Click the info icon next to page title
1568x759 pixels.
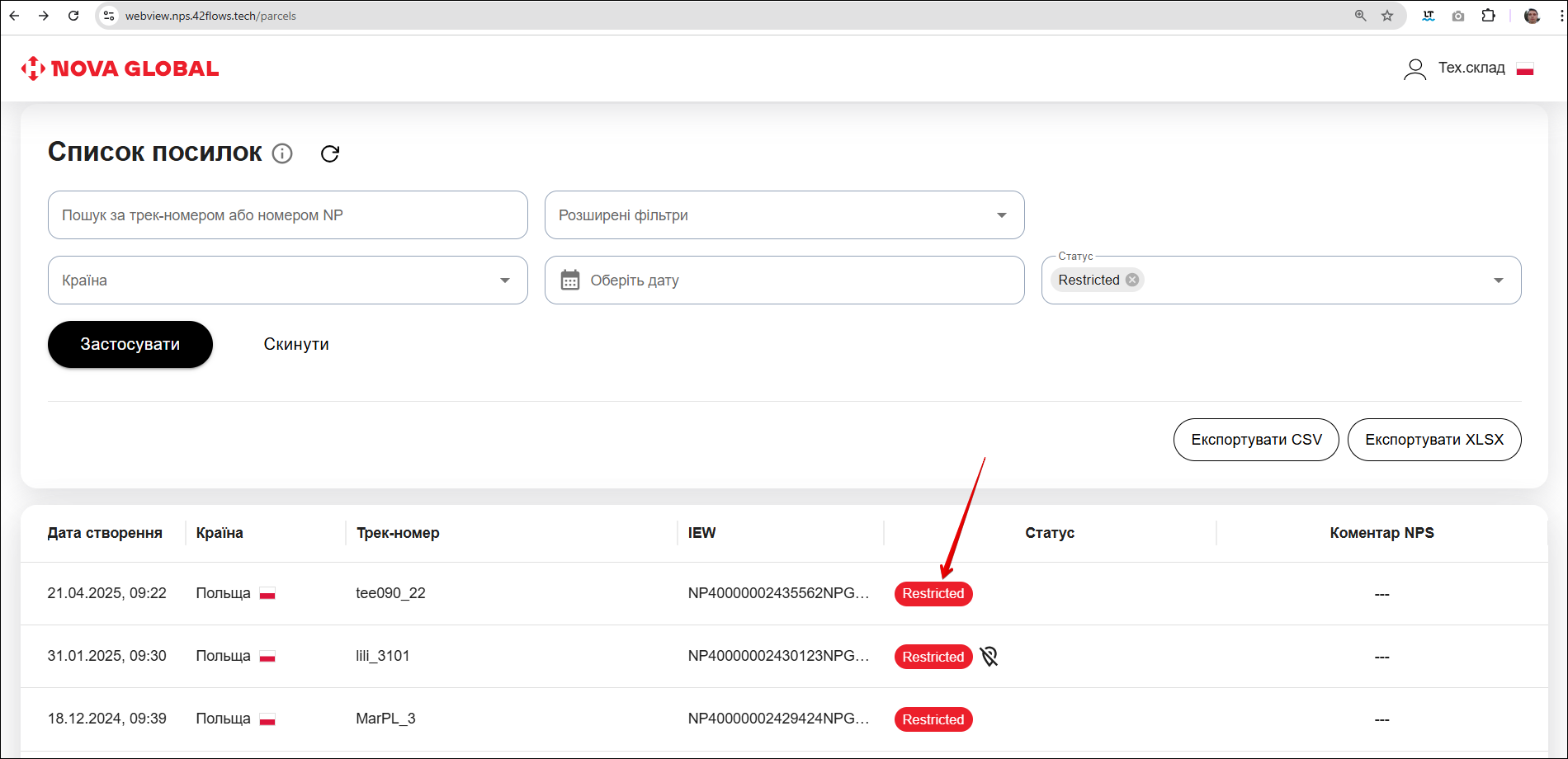[282, 154]
